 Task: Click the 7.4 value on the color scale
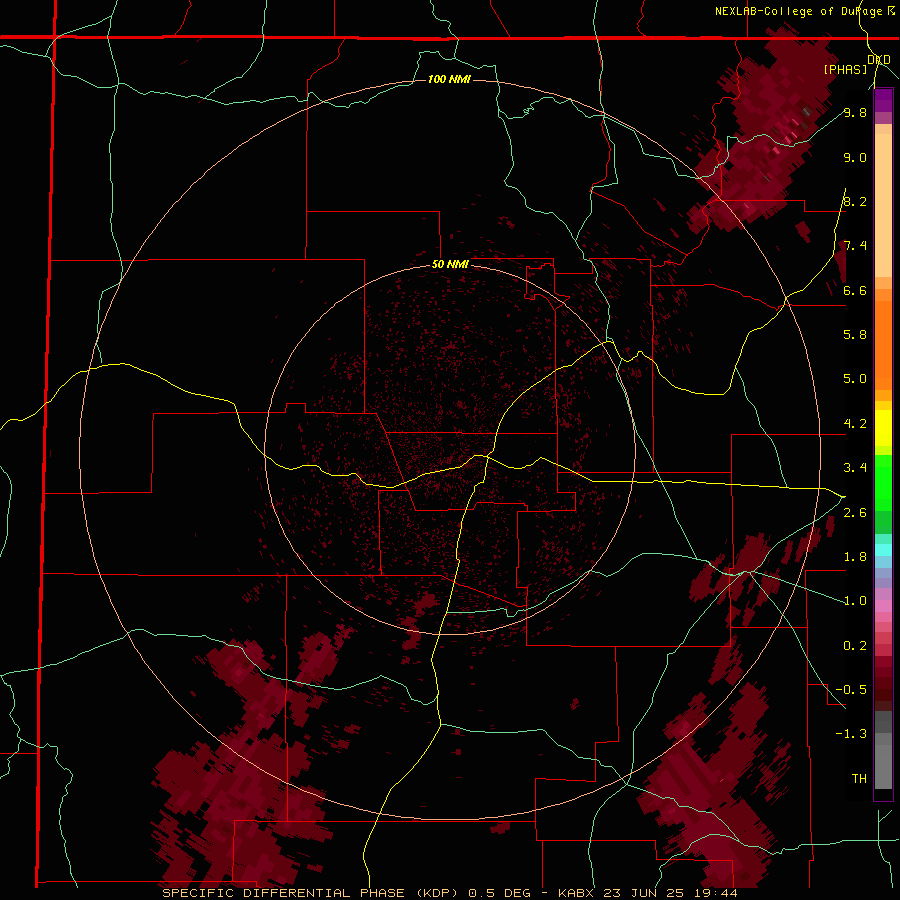point(855,246)
